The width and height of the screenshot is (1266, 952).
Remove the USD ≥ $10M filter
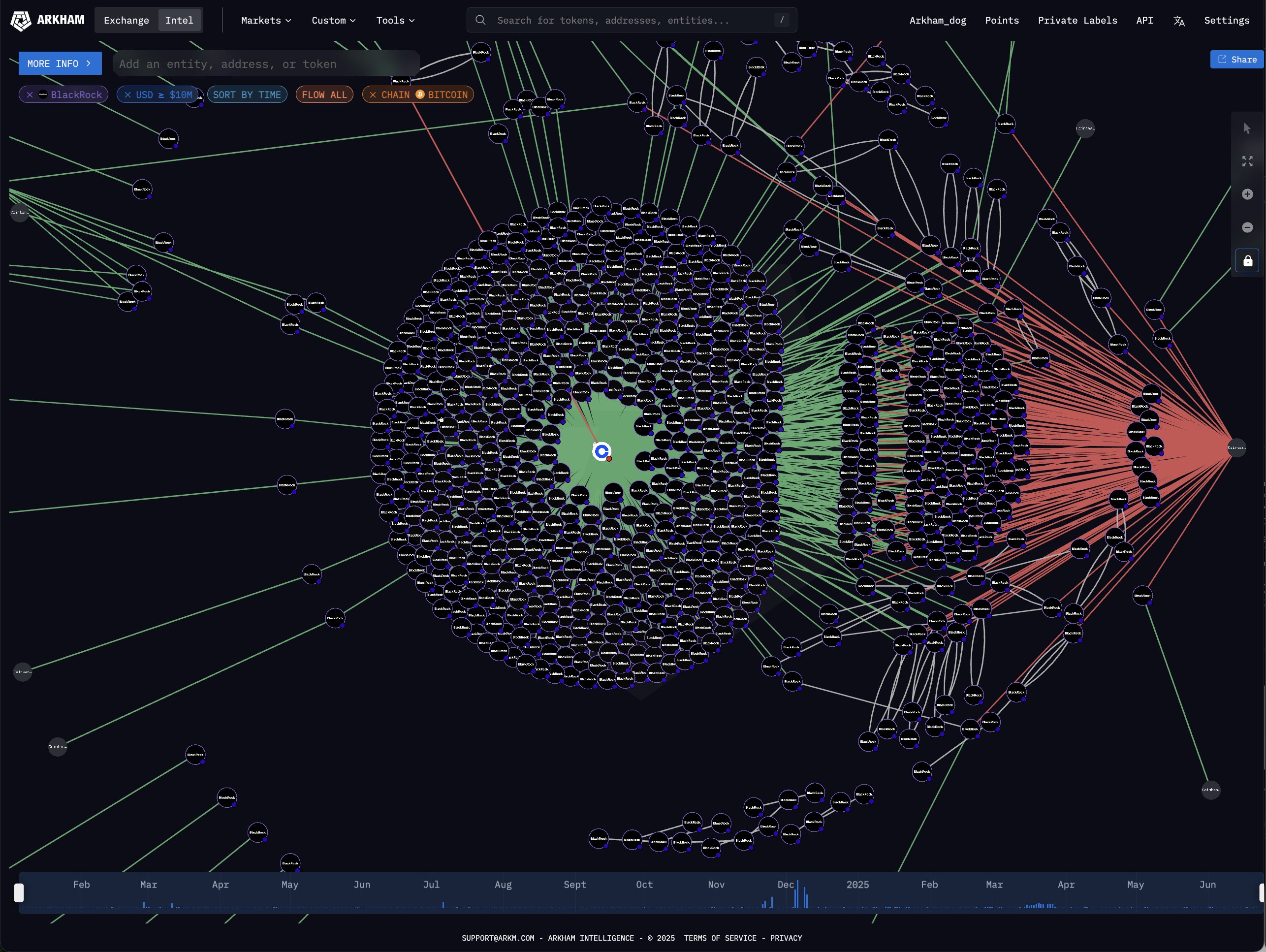click(127, 95)
